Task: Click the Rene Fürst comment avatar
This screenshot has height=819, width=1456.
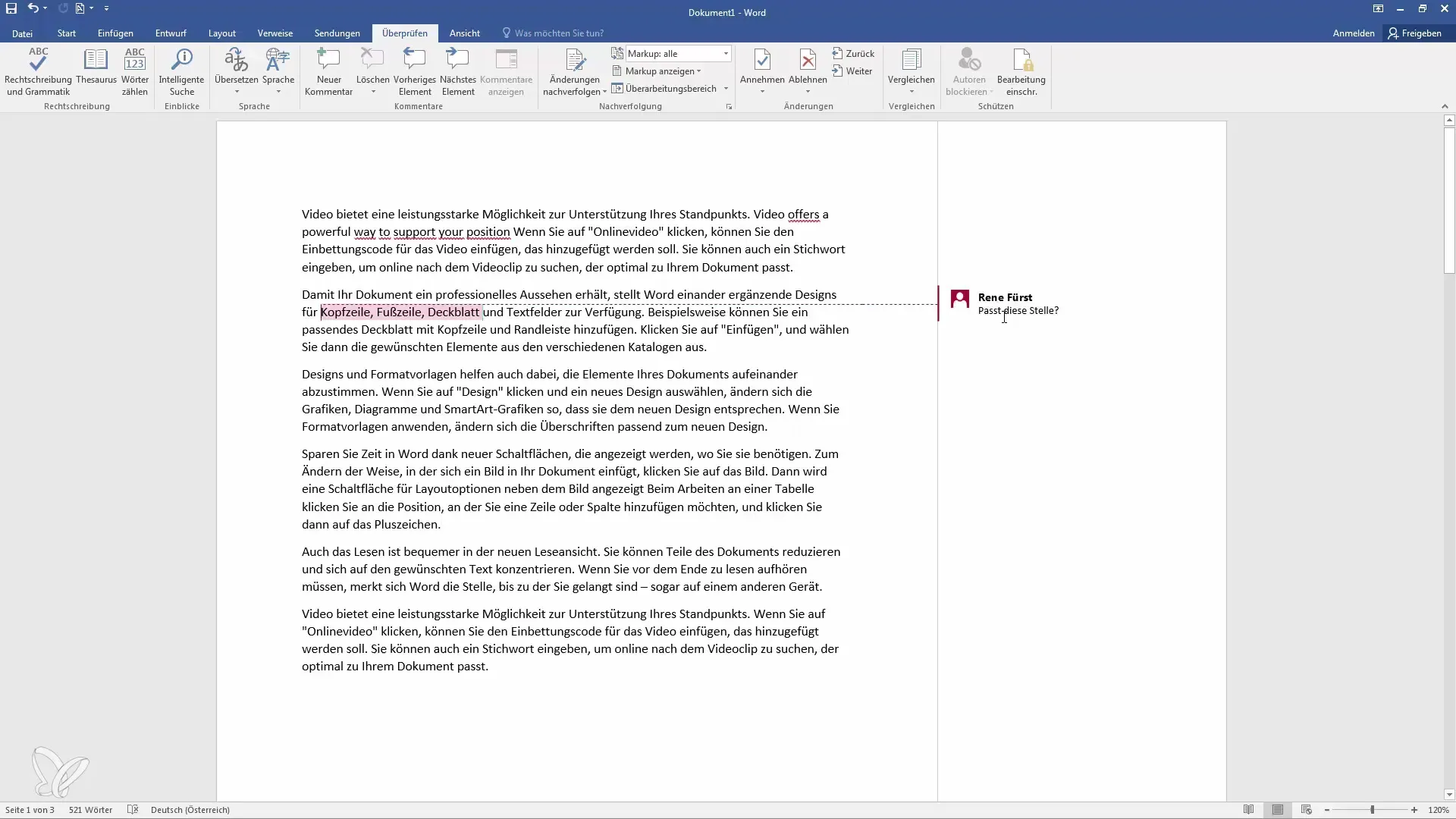Action: [x=960, y=299]
